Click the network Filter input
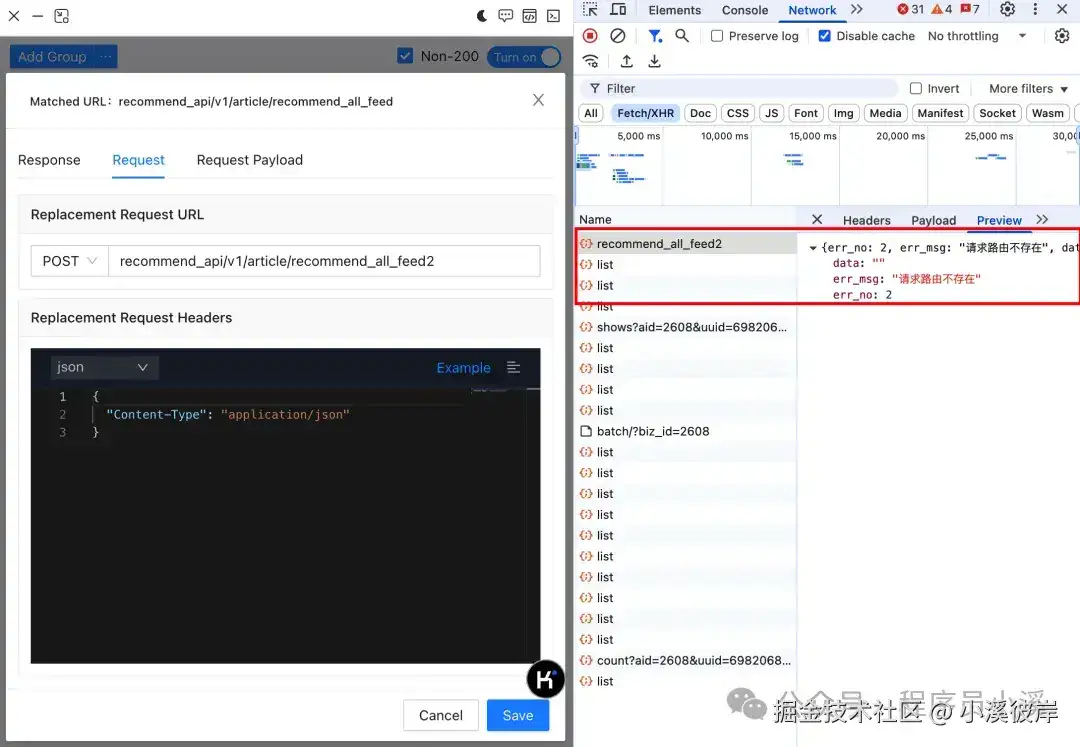Screen dimensions: 1080x747 coord(740,88)
